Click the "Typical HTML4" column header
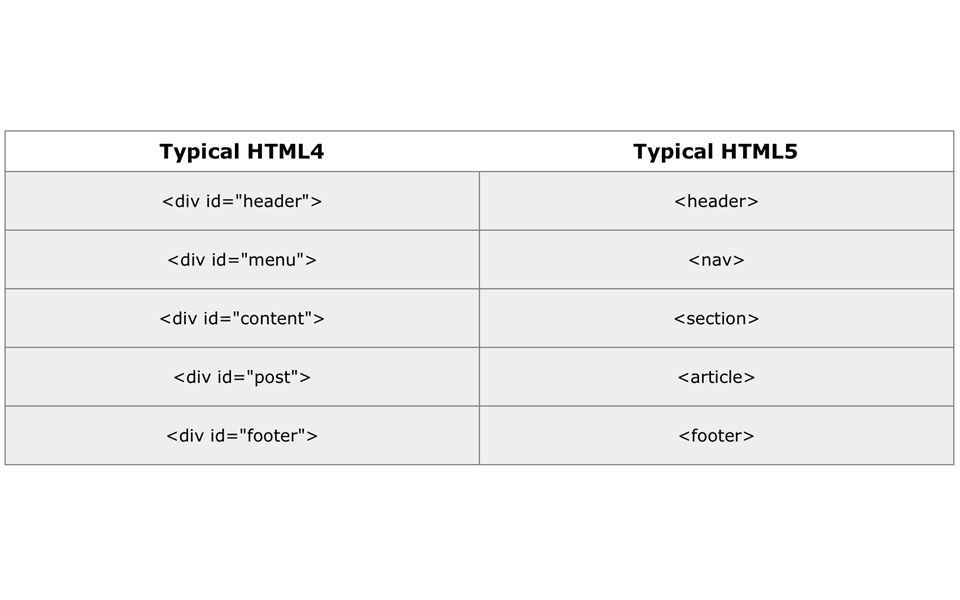This screenshot has height=600, width=960. coord(242,151)
